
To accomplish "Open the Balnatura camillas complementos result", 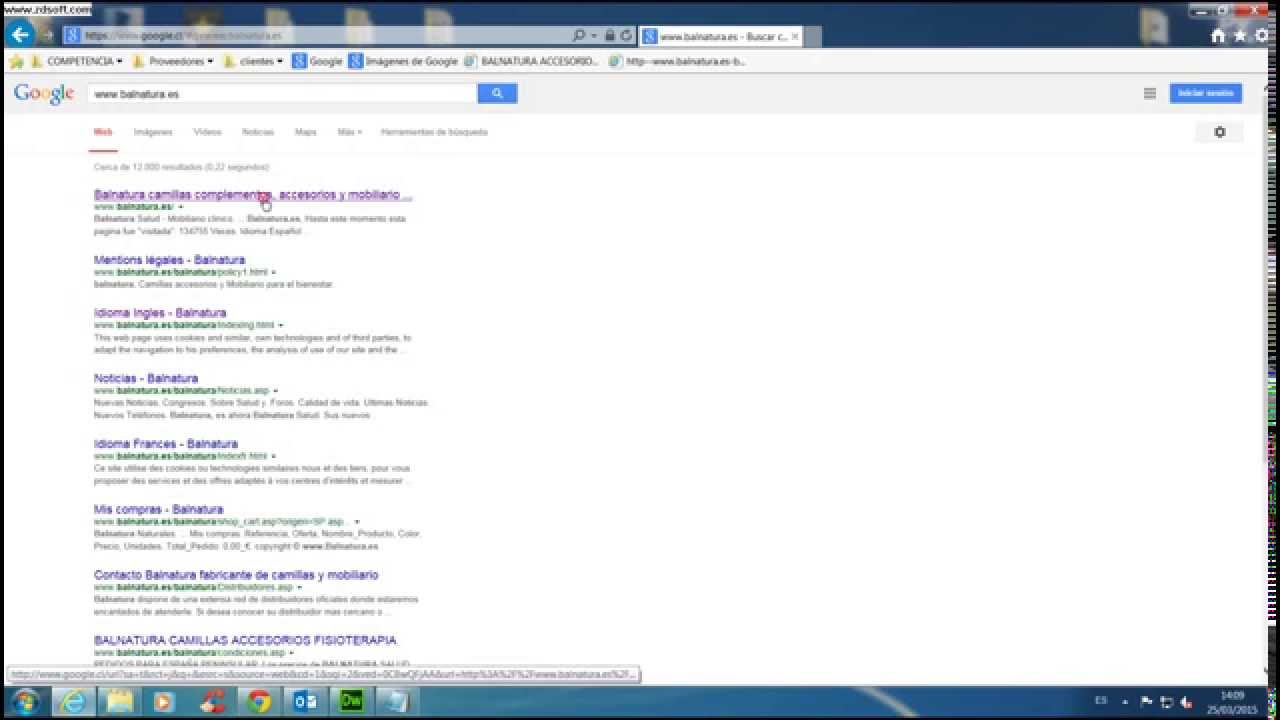I will click(x=253, y=194).
